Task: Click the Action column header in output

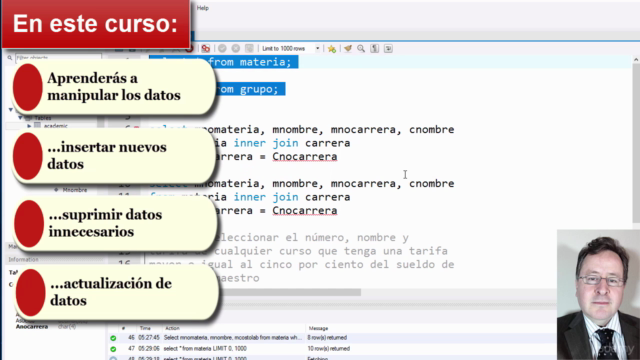Action: click(x=172, y=328)
